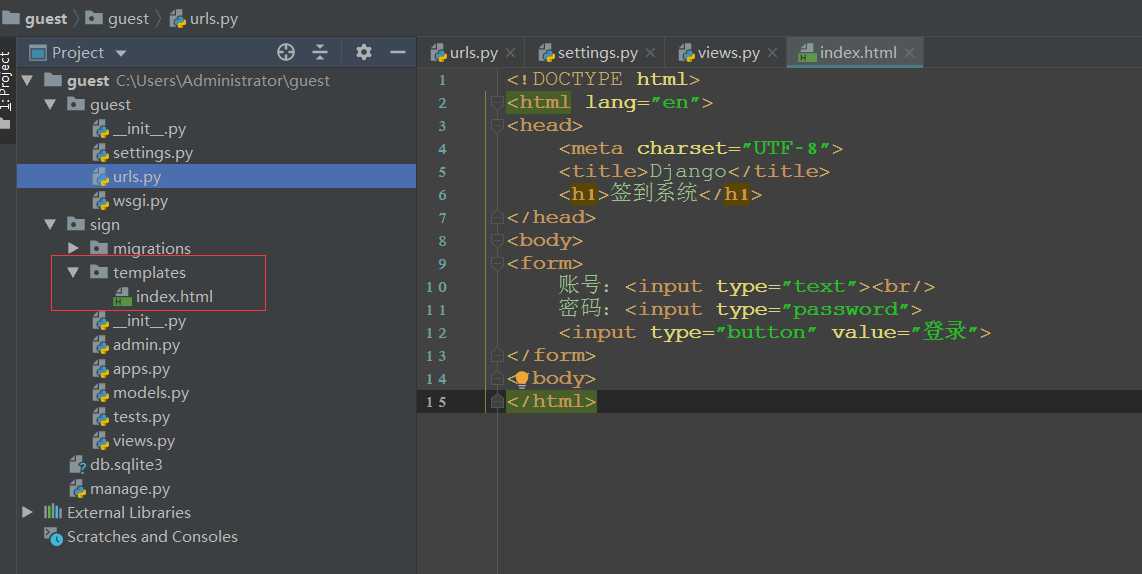Close the views.py tab

pos(772,53)
